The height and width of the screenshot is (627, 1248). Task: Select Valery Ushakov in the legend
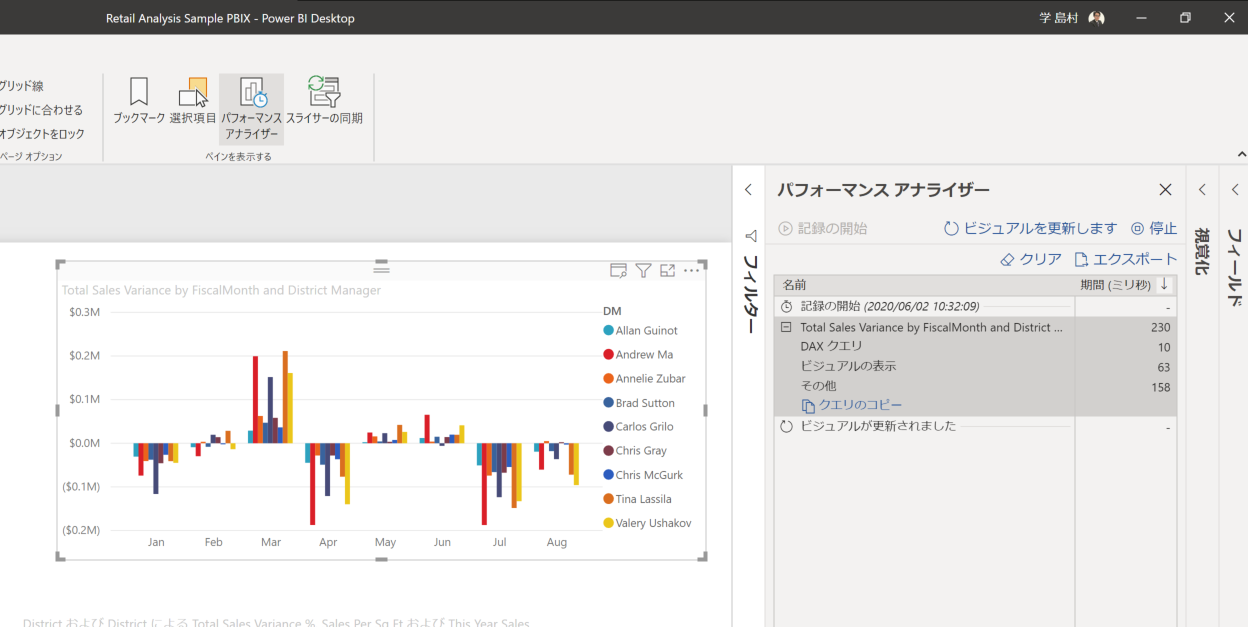click(x=647, y=523)
